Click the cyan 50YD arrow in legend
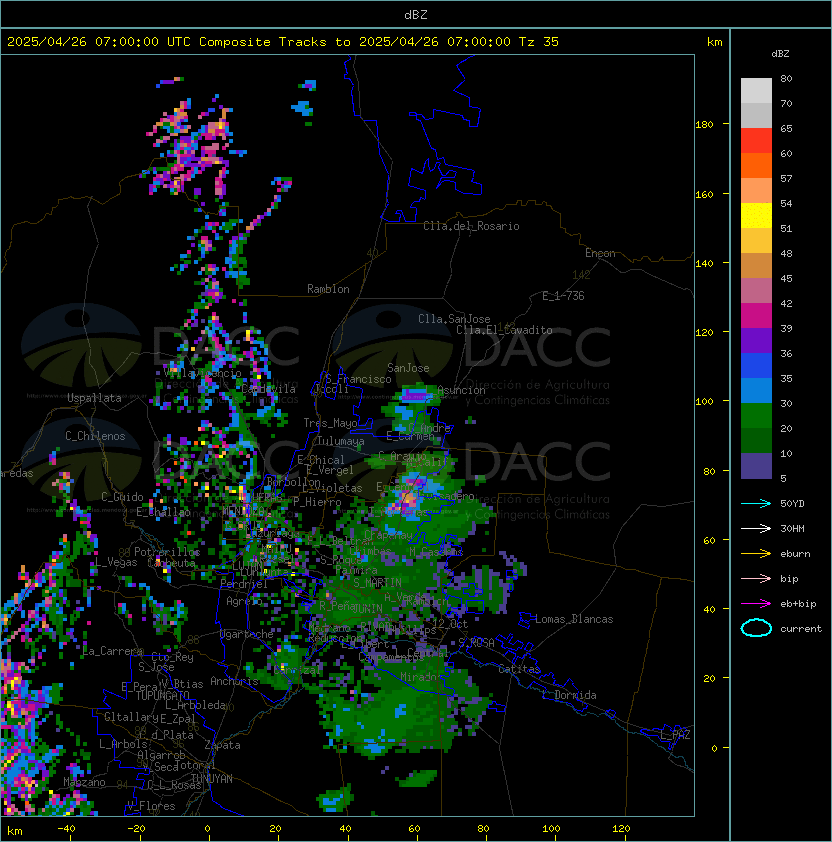Screen dimensions: 832x842 (x=756, y=503)
